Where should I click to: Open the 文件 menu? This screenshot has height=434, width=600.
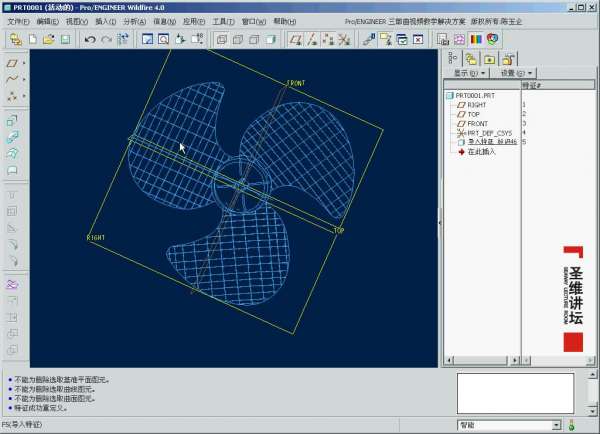pyautogui.click(x=18, y=21)
